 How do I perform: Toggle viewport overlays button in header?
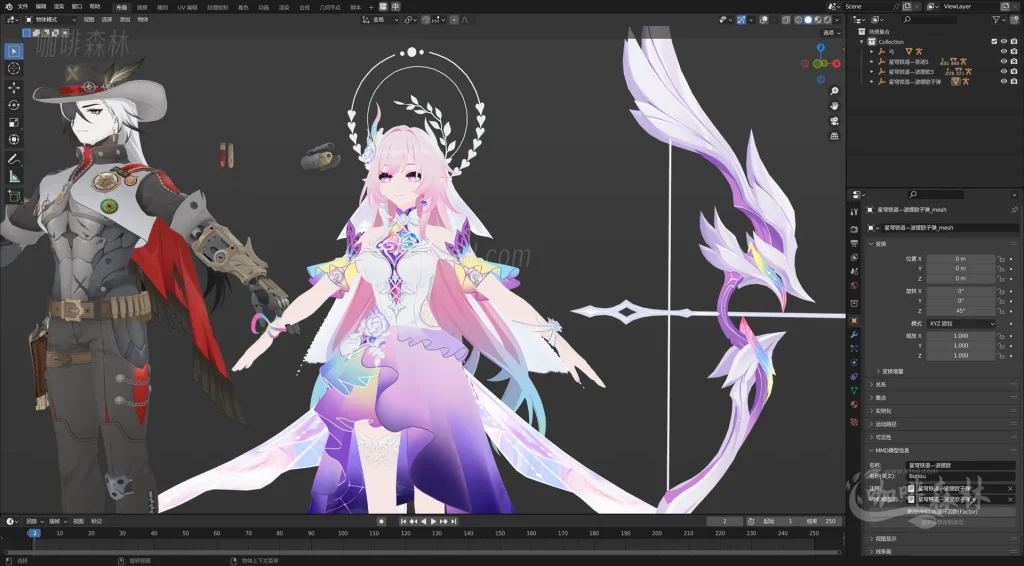pyautogui.click(x=765, y=20)
